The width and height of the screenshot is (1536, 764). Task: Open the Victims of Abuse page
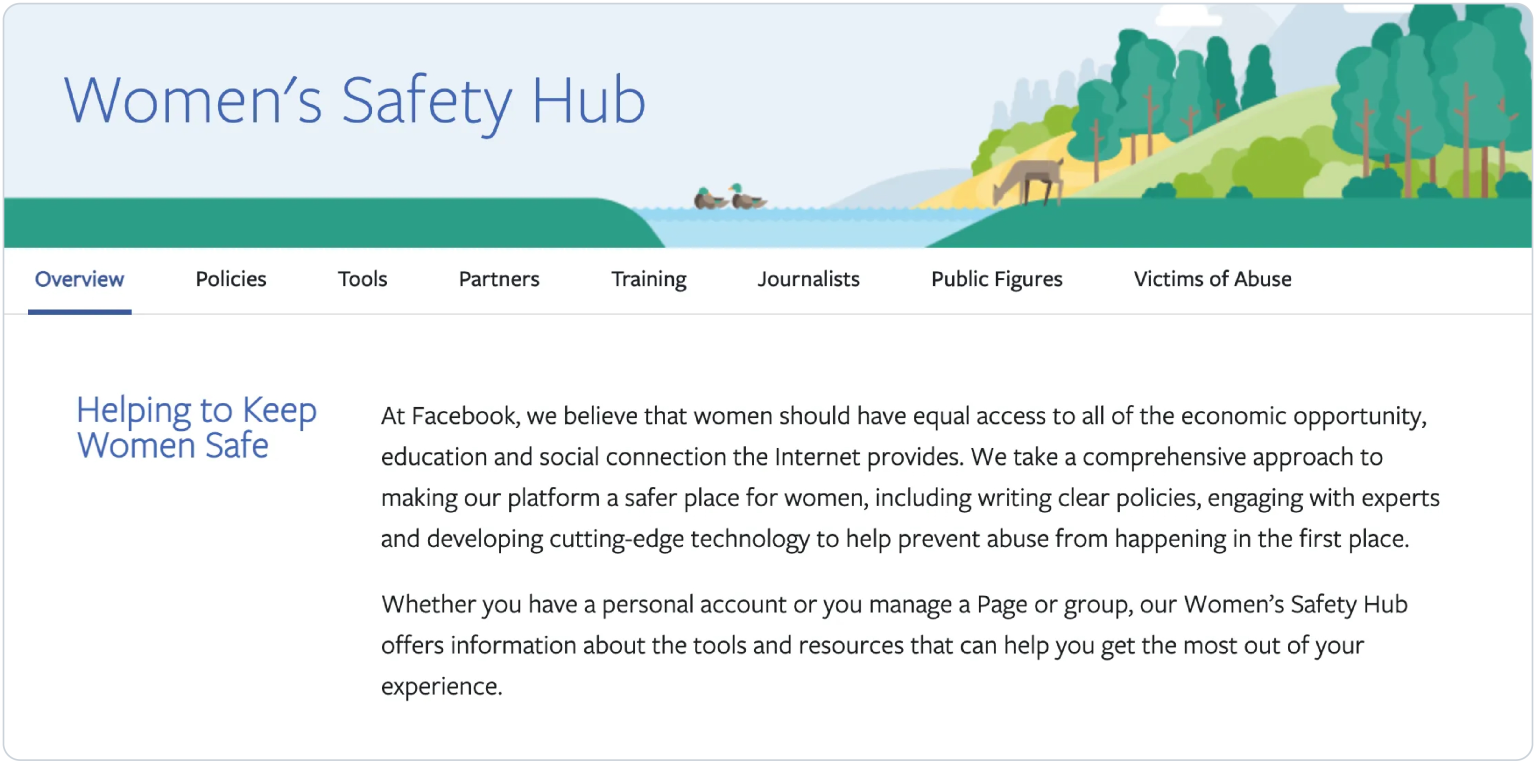1212,279
